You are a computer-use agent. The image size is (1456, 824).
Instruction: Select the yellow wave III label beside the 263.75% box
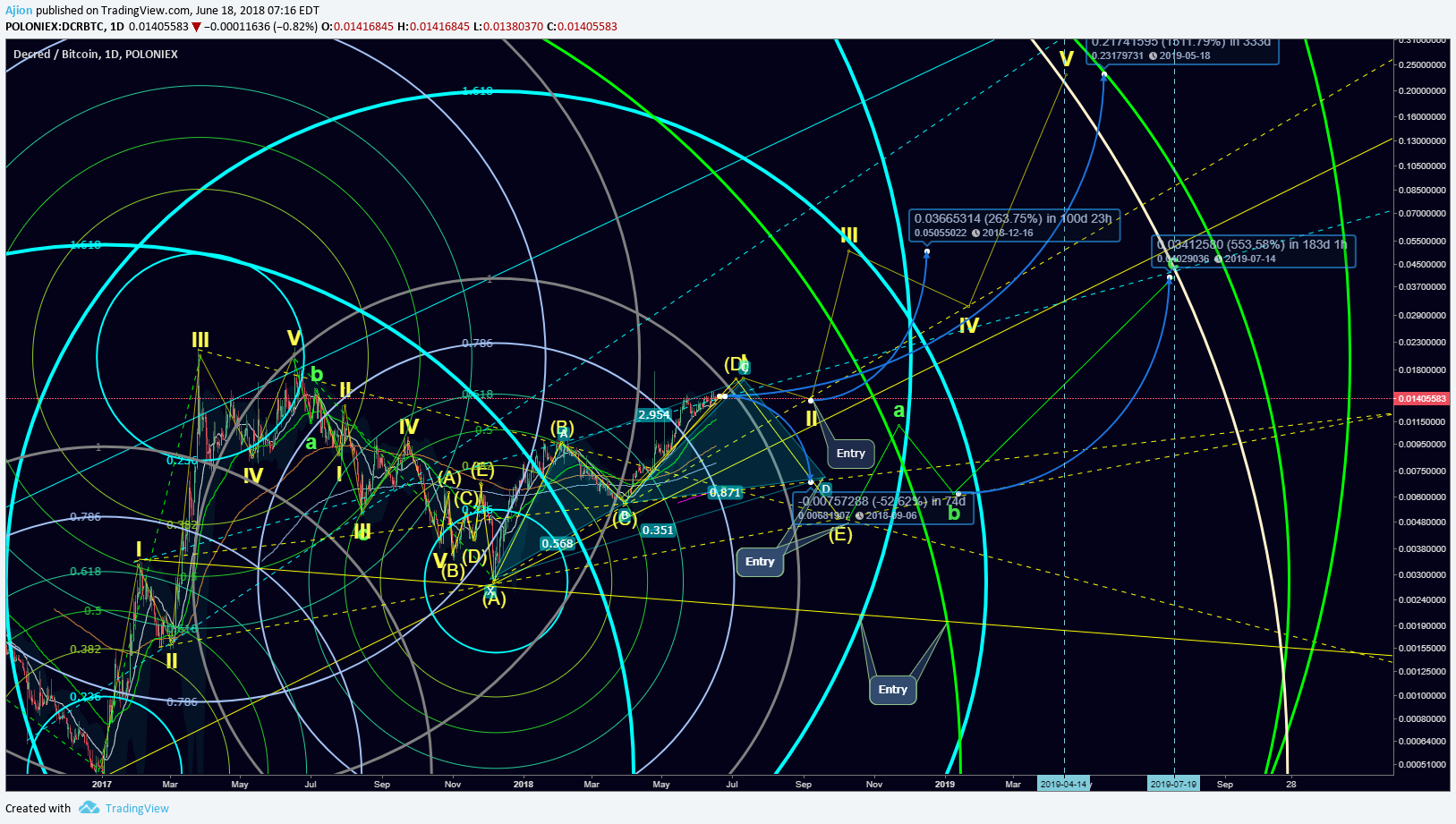[849, 235]
